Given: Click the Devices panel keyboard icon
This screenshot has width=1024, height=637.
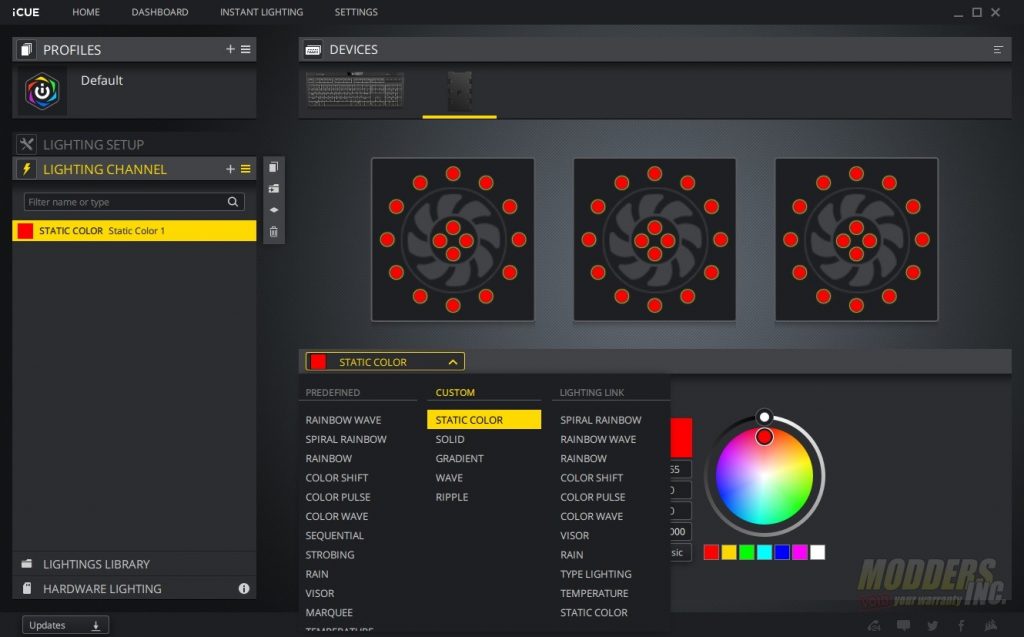Looking at the screenshot, I should (x=313, y=50).
